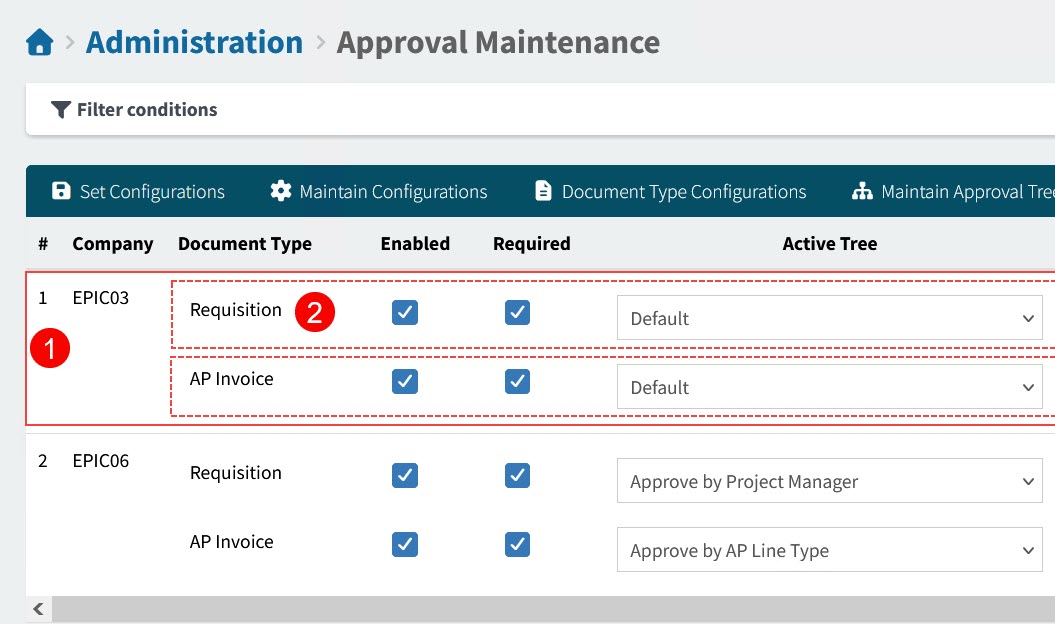
Task: Click the Maintain Approval Tree hierarchy icon
Action: 862,191
